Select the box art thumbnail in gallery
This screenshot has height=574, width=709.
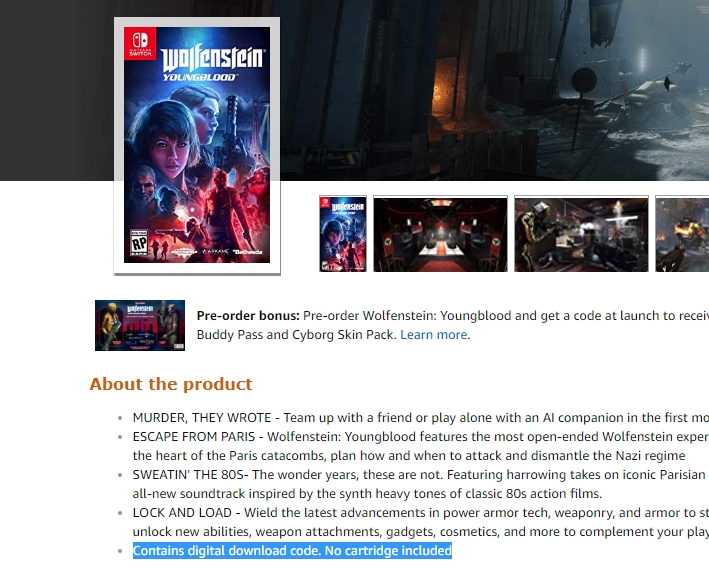[343, 233]
